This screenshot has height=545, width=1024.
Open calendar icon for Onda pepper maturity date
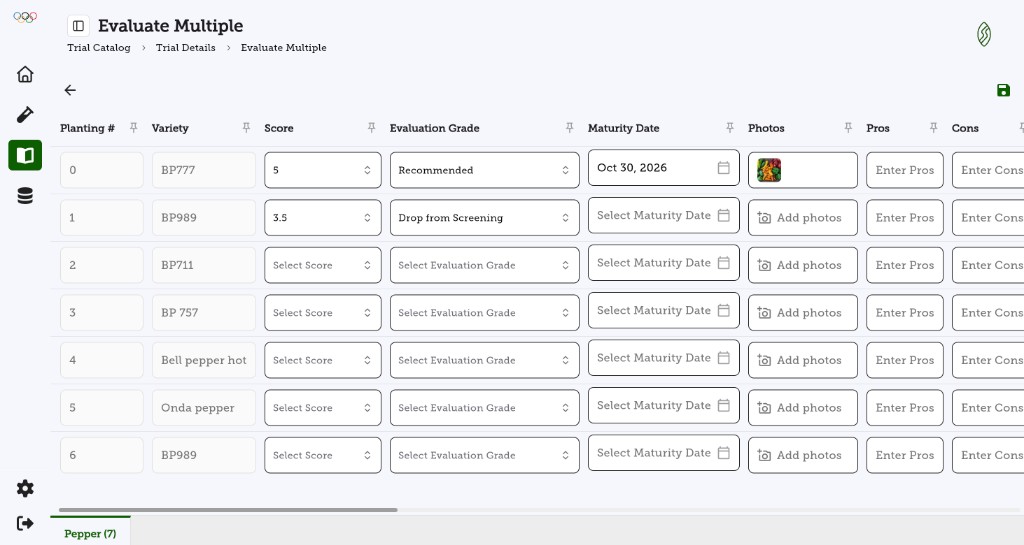pyautogui.click(x=724, y=405)
